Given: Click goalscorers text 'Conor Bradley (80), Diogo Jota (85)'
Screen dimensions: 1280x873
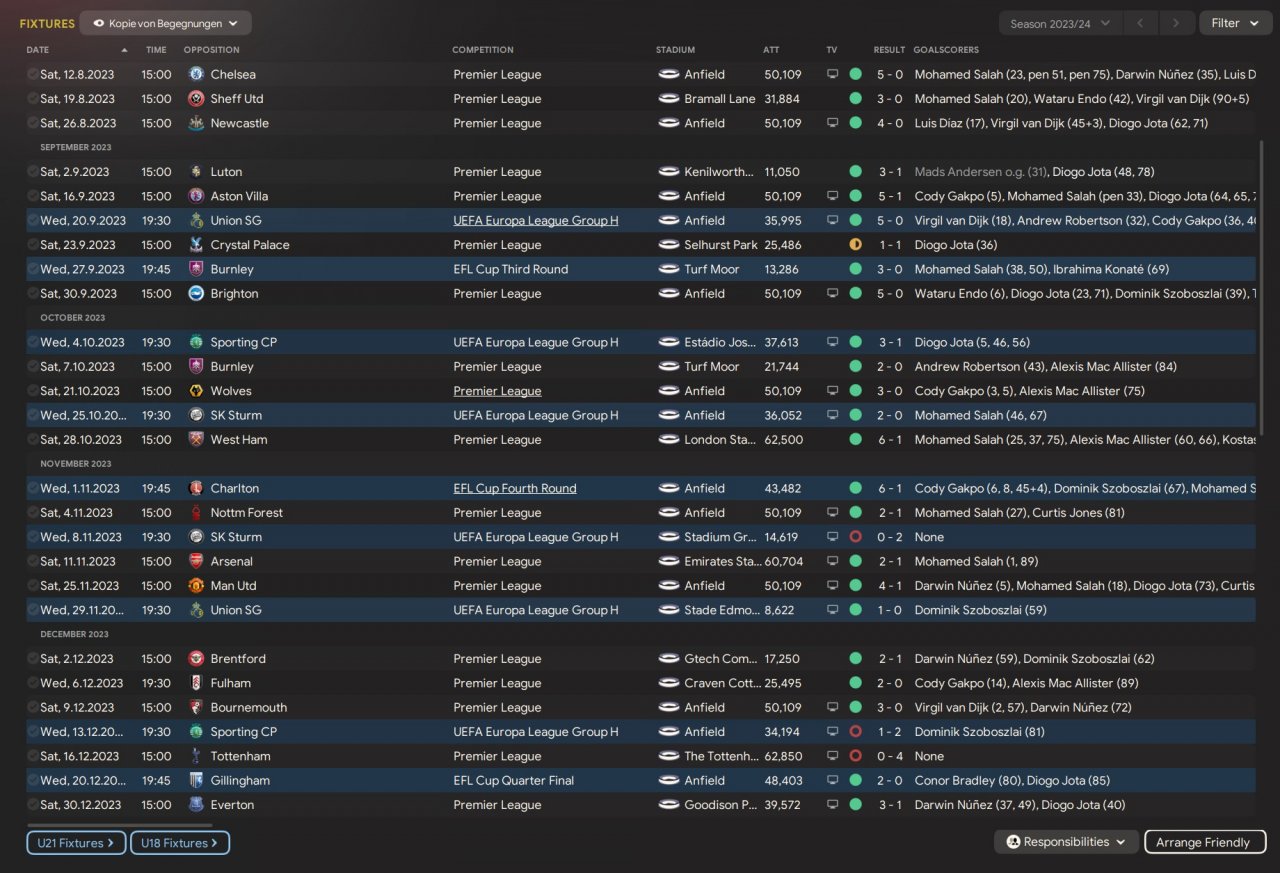Looking at the screenshot, I should (x=1014, y=781).
